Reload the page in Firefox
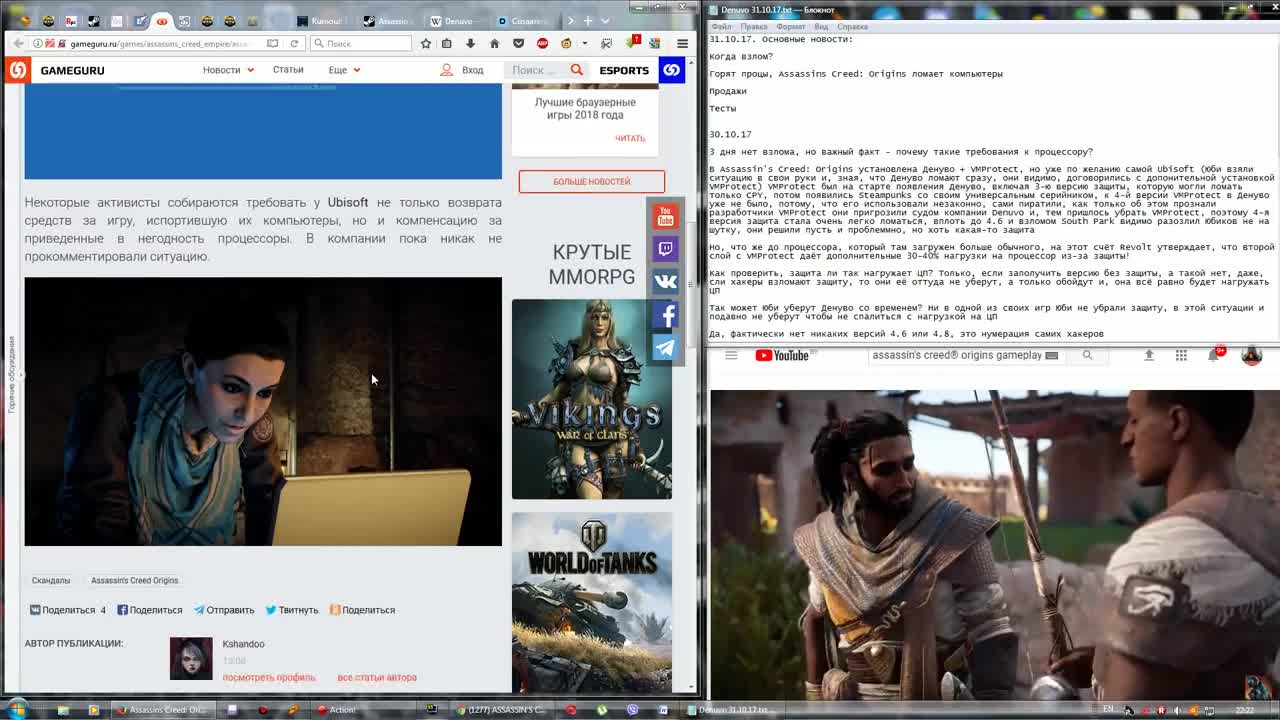1280x720 pixels. pos(294,44)
